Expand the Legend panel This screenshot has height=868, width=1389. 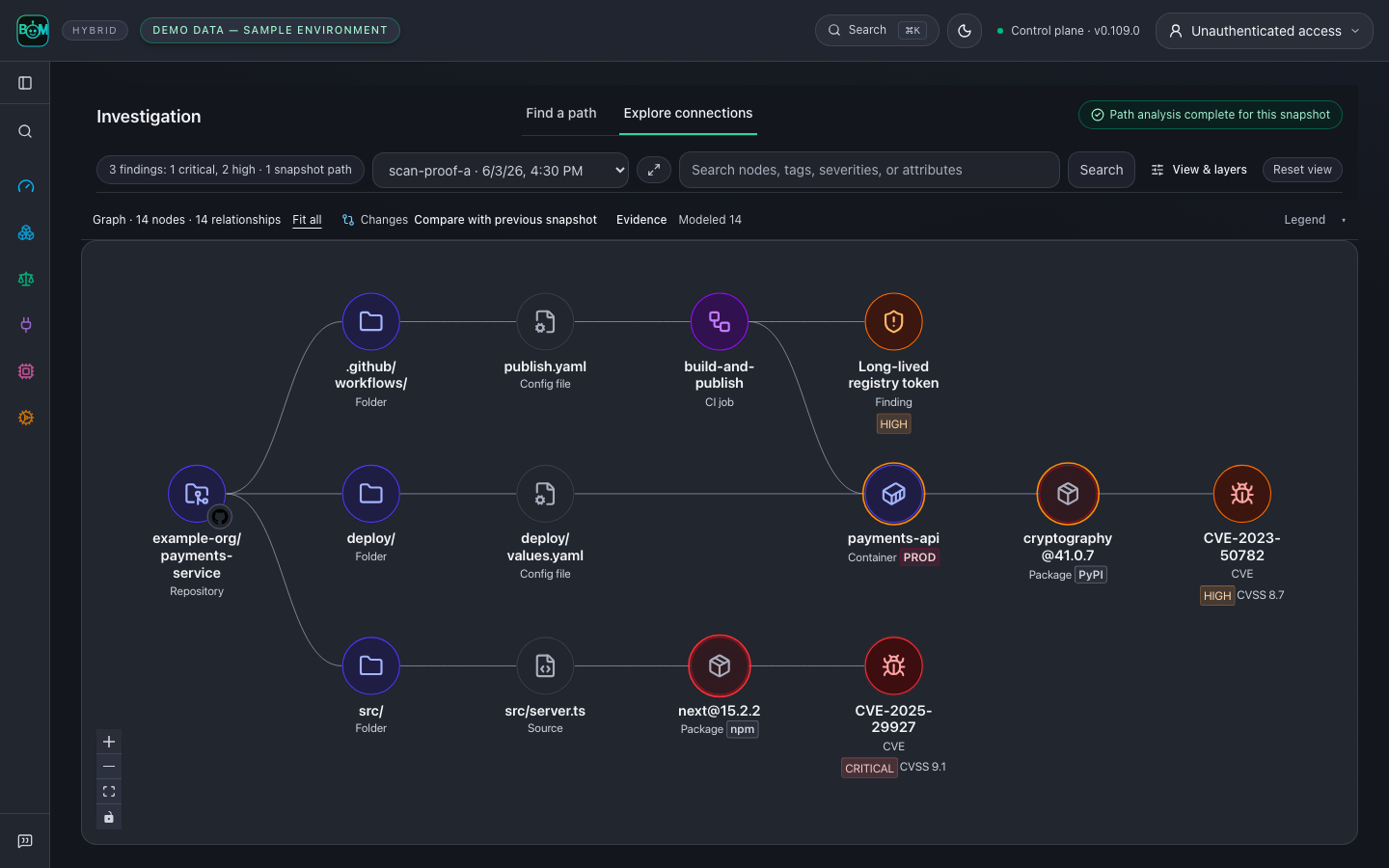tap(1315, 220)
